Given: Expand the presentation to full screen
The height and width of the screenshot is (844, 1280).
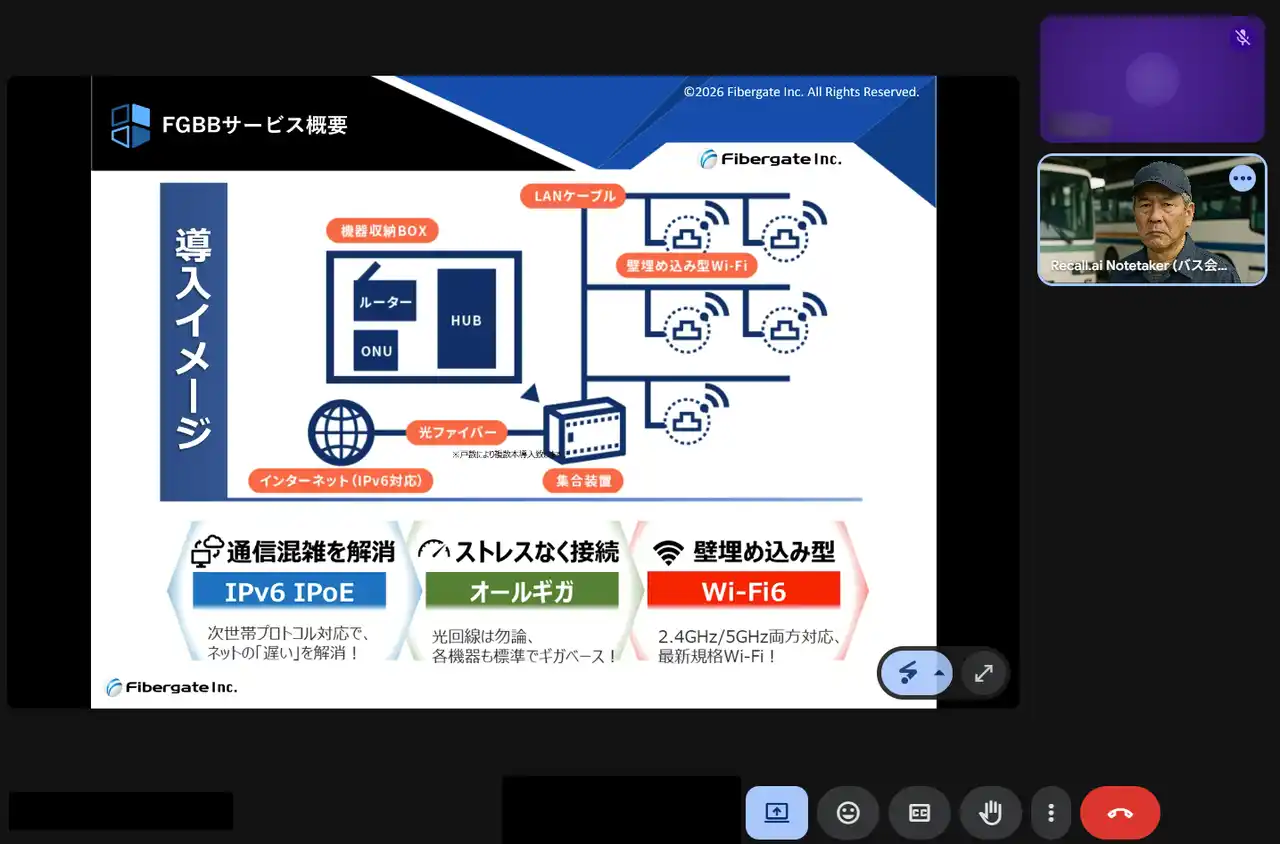Looking at the screenshot, I should pyautogui.click(x=984, y=673).
